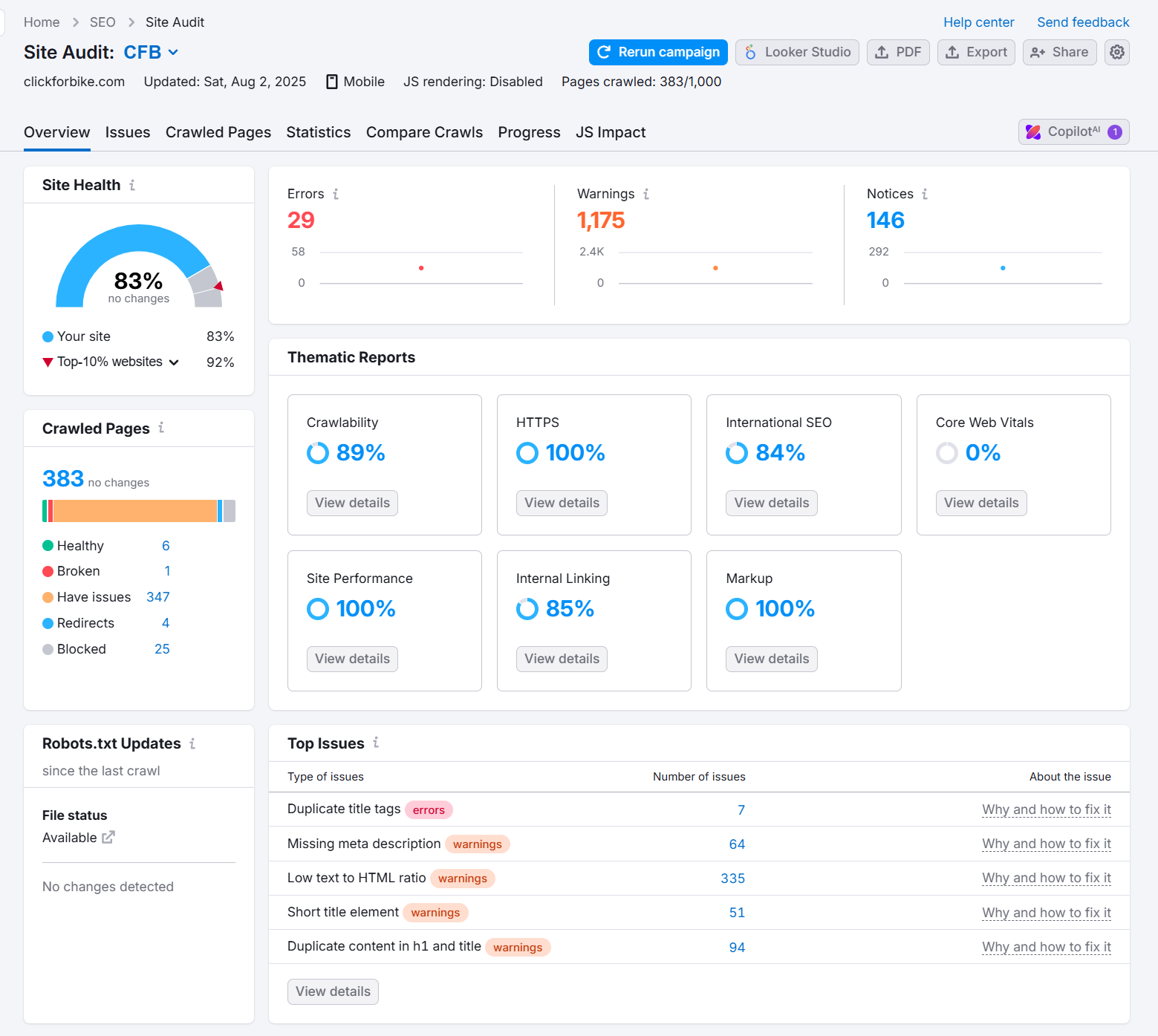Screen dimensions: 1158x1036
Task: Click Why and how to fix Duplicate title tags
Action: 1047,809
